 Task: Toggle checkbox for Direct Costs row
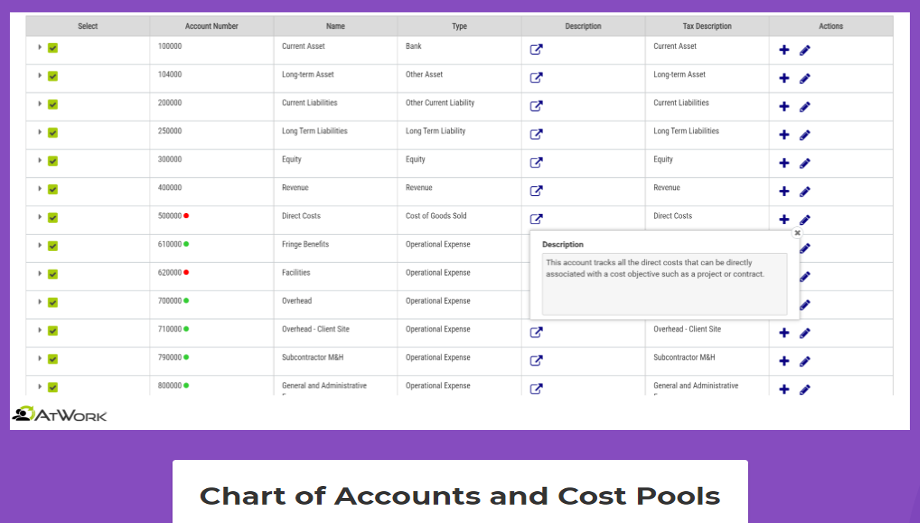pos(53,217)
